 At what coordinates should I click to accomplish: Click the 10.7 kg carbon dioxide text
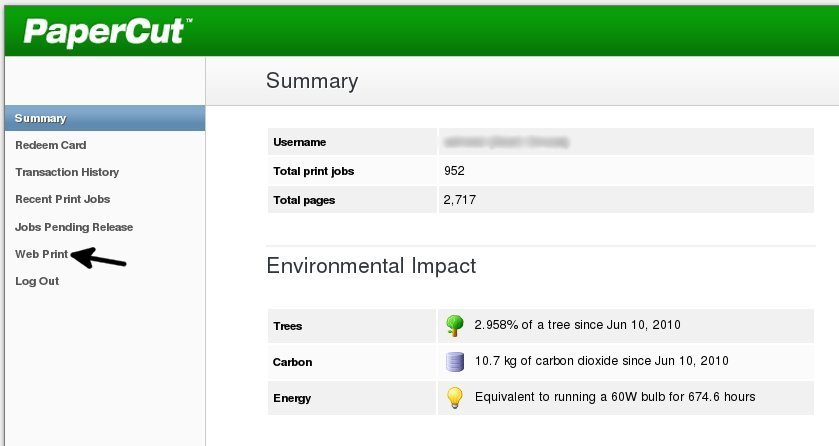click(x=601, y=361)
